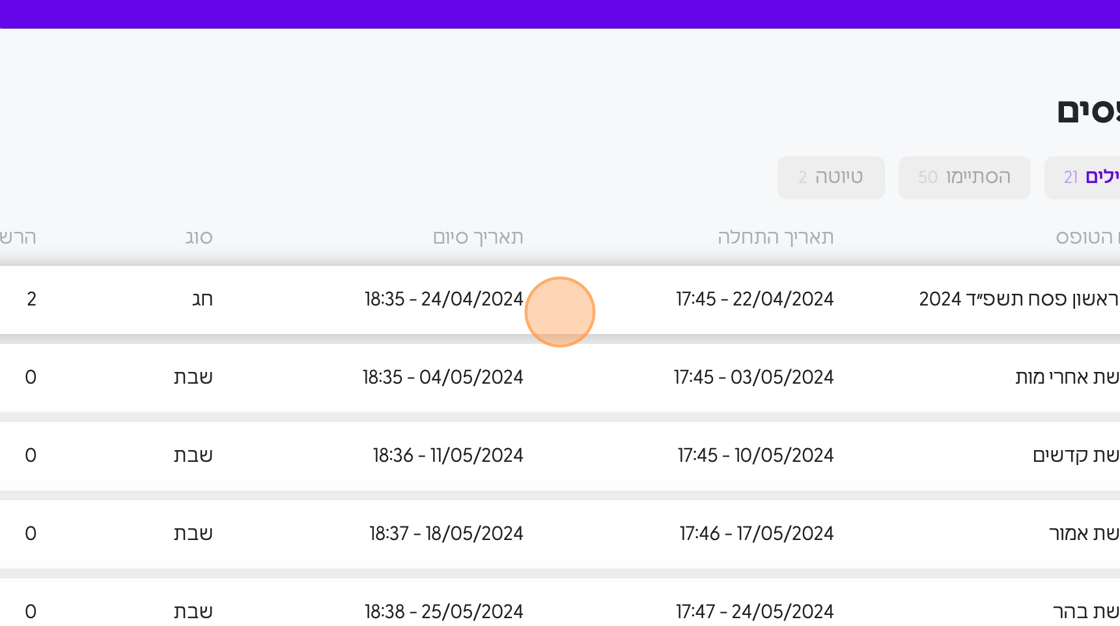Open the פסח תשפ״ד 2024 form row

coord(1018,299)
